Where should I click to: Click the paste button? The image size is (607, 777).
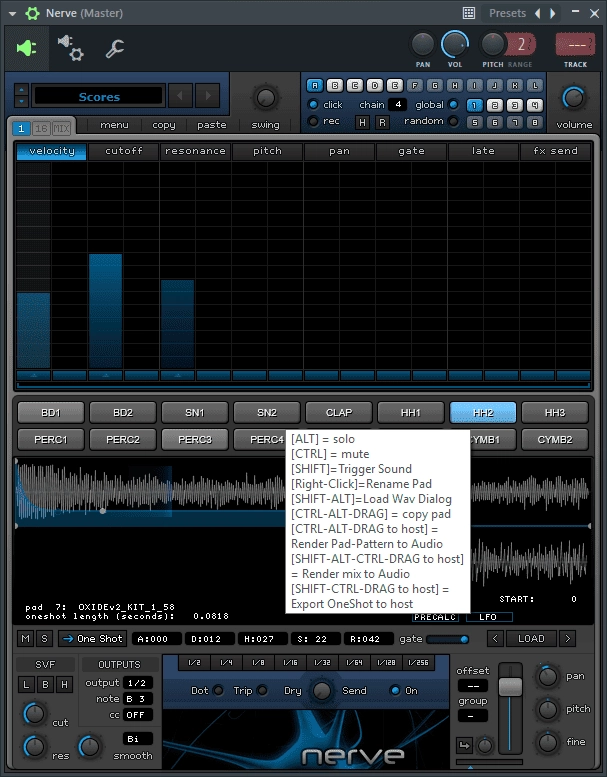pyautogui.click(x=212, y=125)
